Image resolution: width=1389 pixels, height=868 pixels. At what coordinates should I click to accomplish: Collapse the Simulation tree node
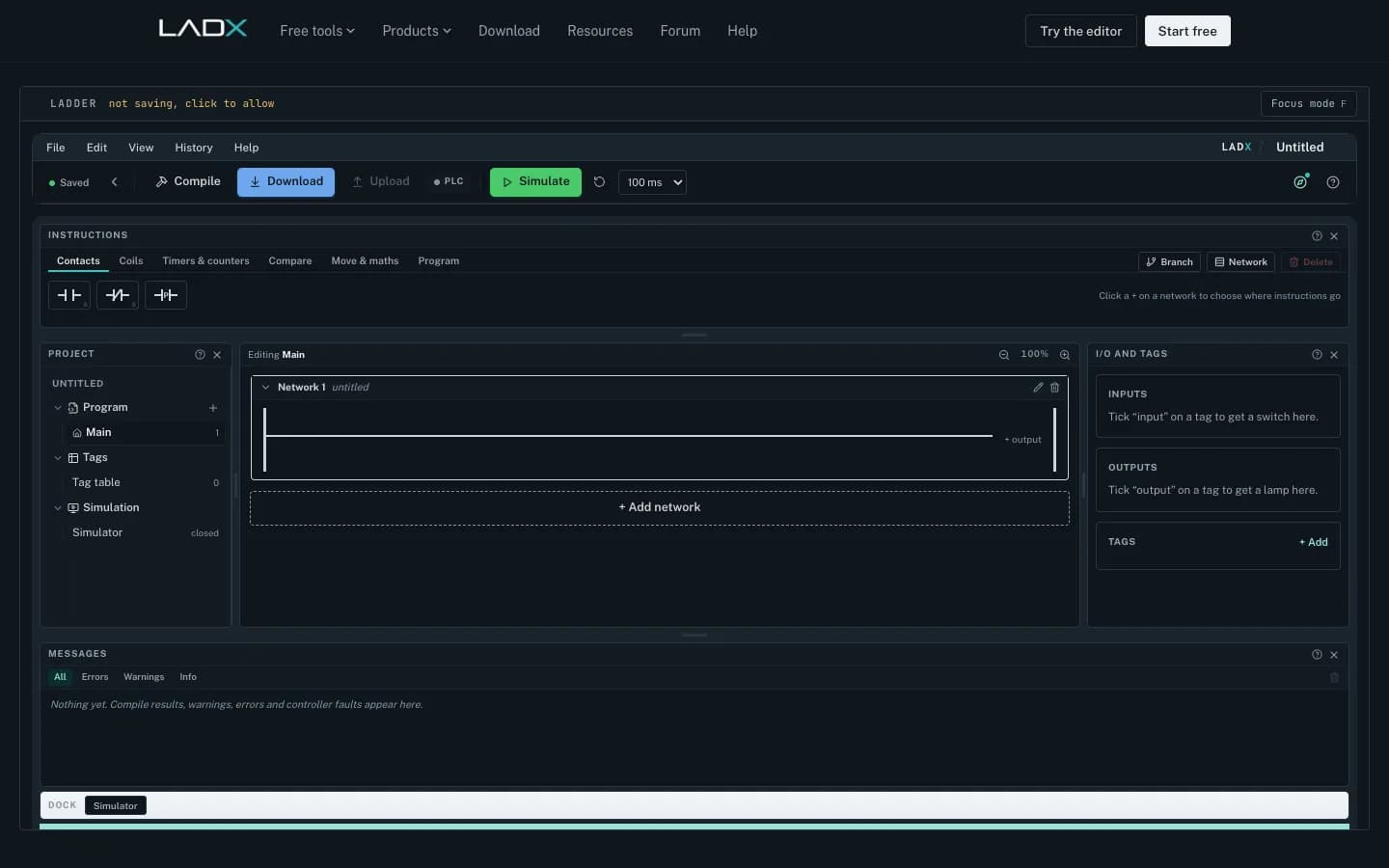pos(58,508)
